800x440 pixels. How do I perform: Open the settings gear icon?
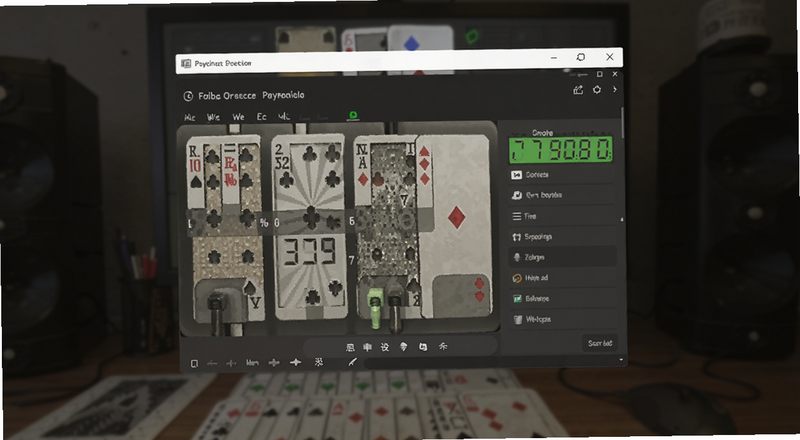pyautogui.click(x=596, y=90)
